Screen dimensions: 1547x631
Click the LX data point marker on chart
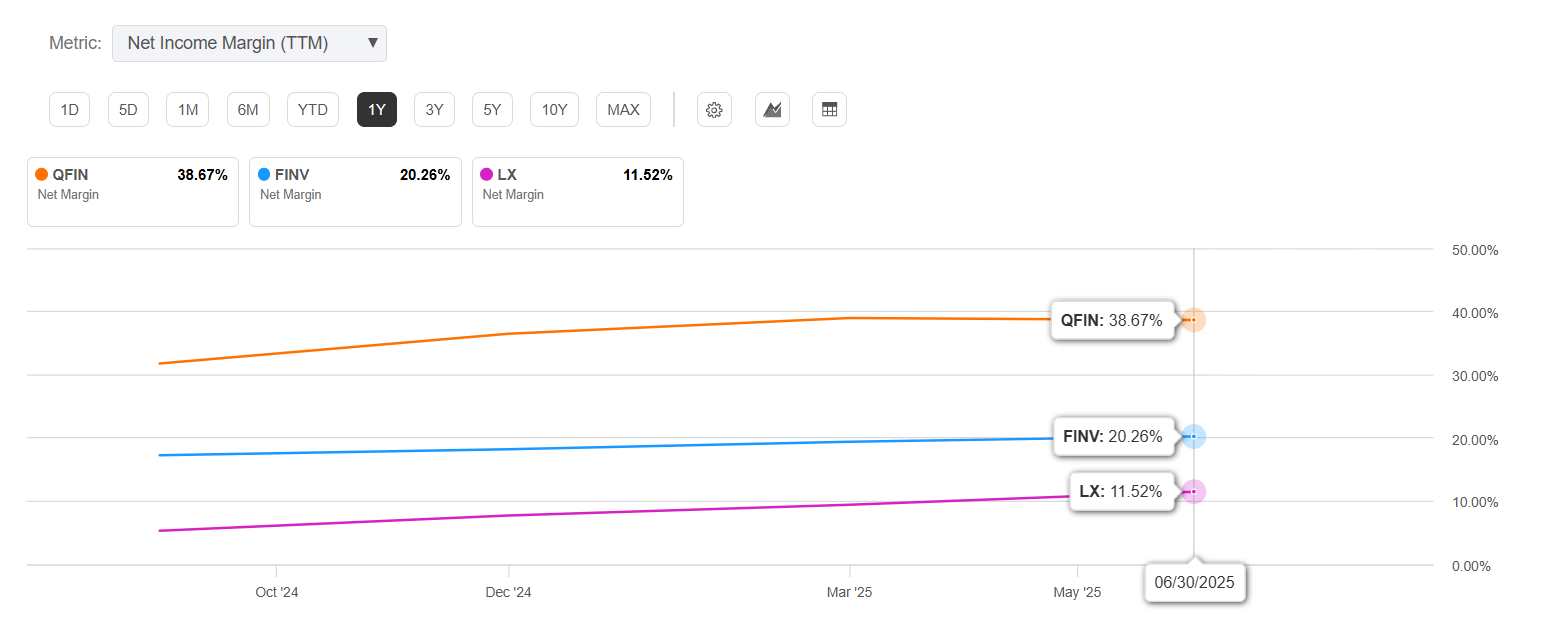(1193, 491)
